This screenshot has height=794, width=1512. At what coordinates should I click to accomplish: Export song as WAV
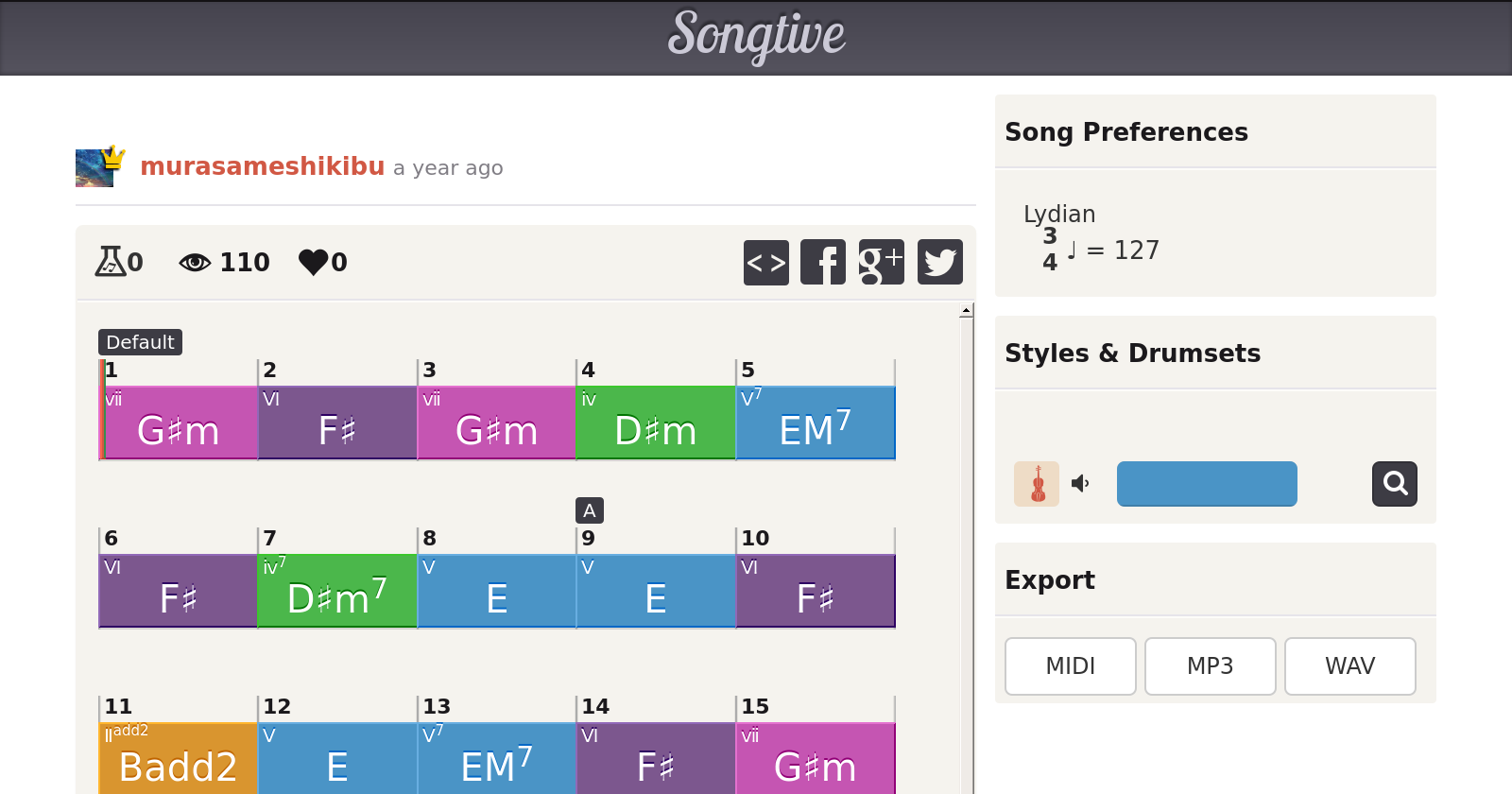[1349, 666]
